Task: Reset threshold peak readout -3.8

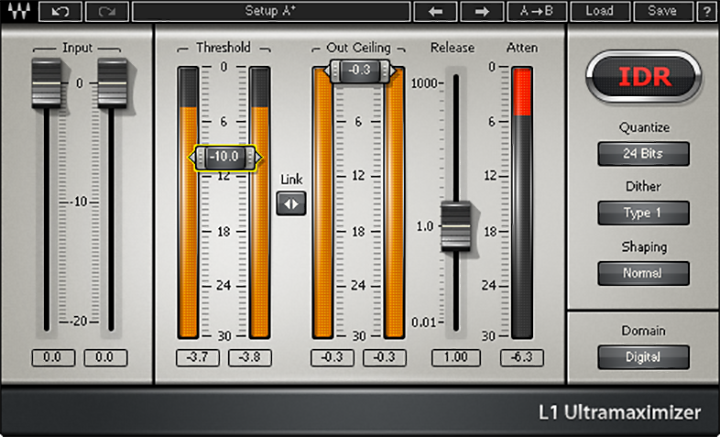Action: click(250, 358)
